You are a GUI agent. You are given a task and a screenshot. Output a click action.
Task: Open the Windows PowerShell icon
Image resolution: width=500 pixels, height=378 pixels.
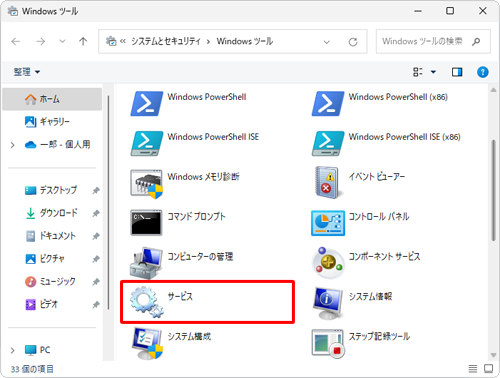pyautogui.click(x=147, y=104)
